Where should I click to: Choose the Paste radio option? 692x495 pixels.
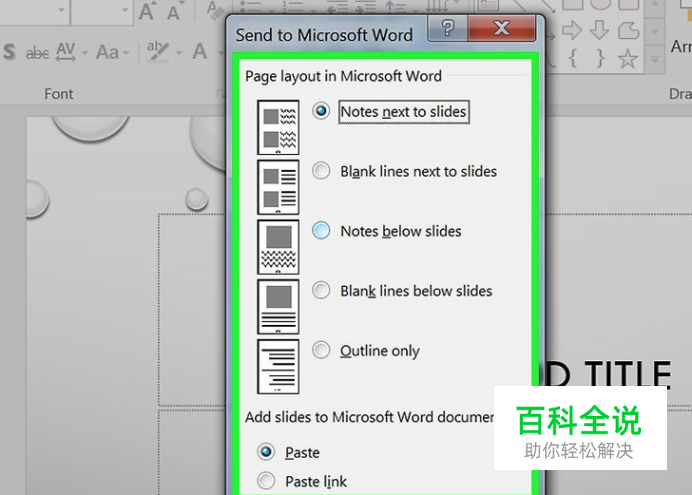266,452
